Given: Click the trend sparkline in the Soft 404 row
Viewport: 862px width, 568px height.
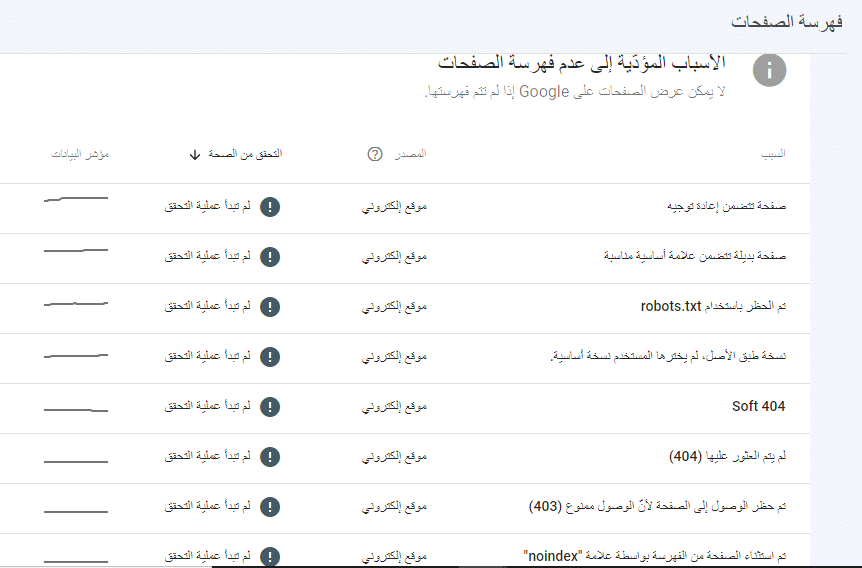Looking at the screenshot, I should (76, 410).
